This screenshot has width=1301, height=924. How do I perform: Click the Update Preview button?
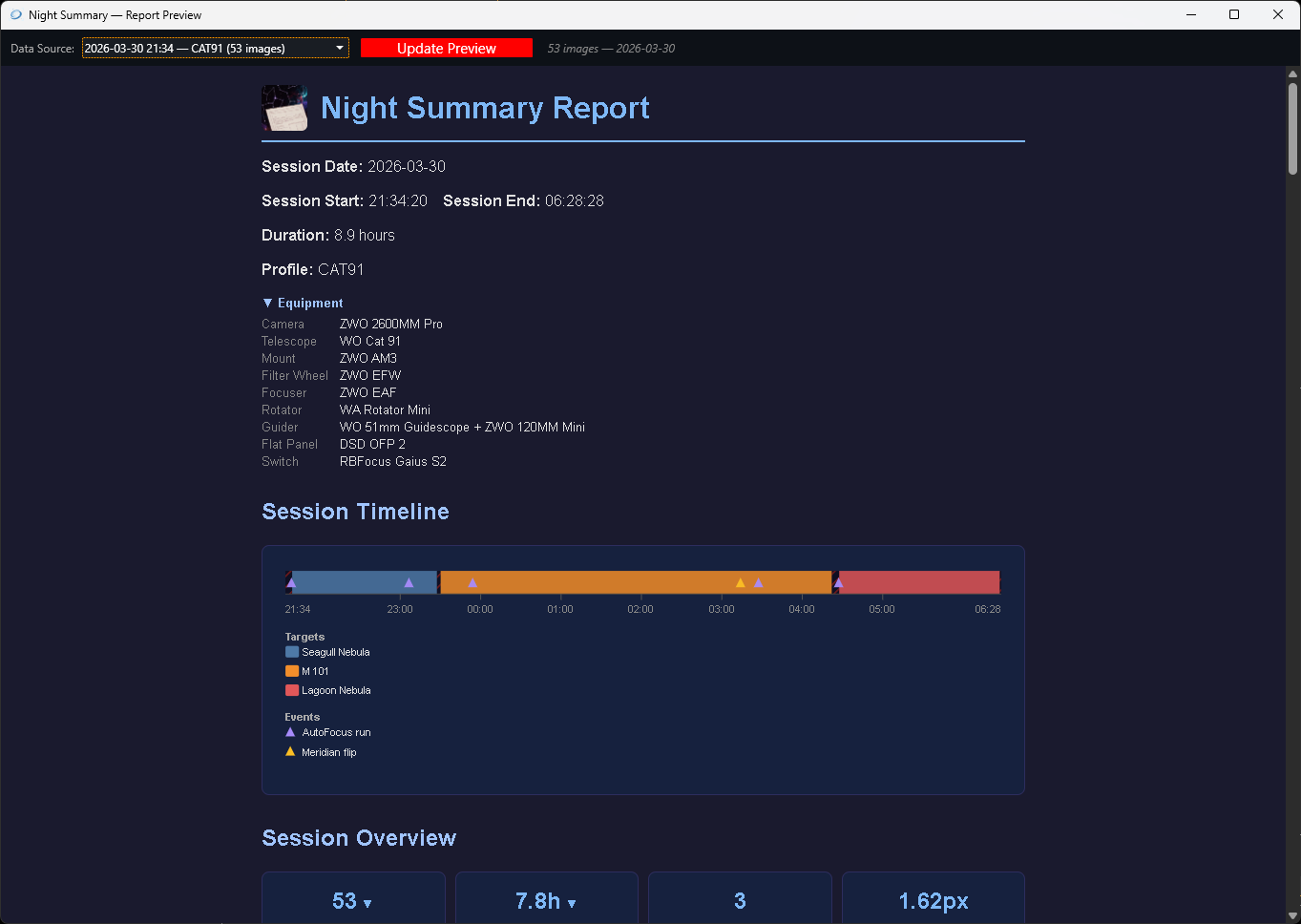pyautogui.click(x=446, y=47)
